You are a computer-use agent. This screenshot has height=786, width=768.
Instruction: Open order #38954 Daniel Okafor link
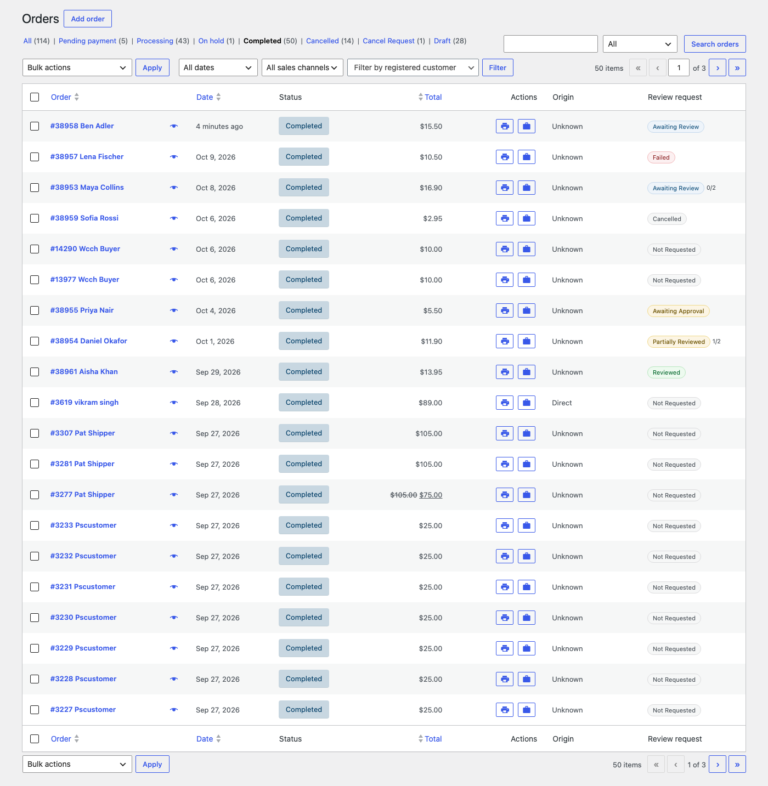(88, 341)
